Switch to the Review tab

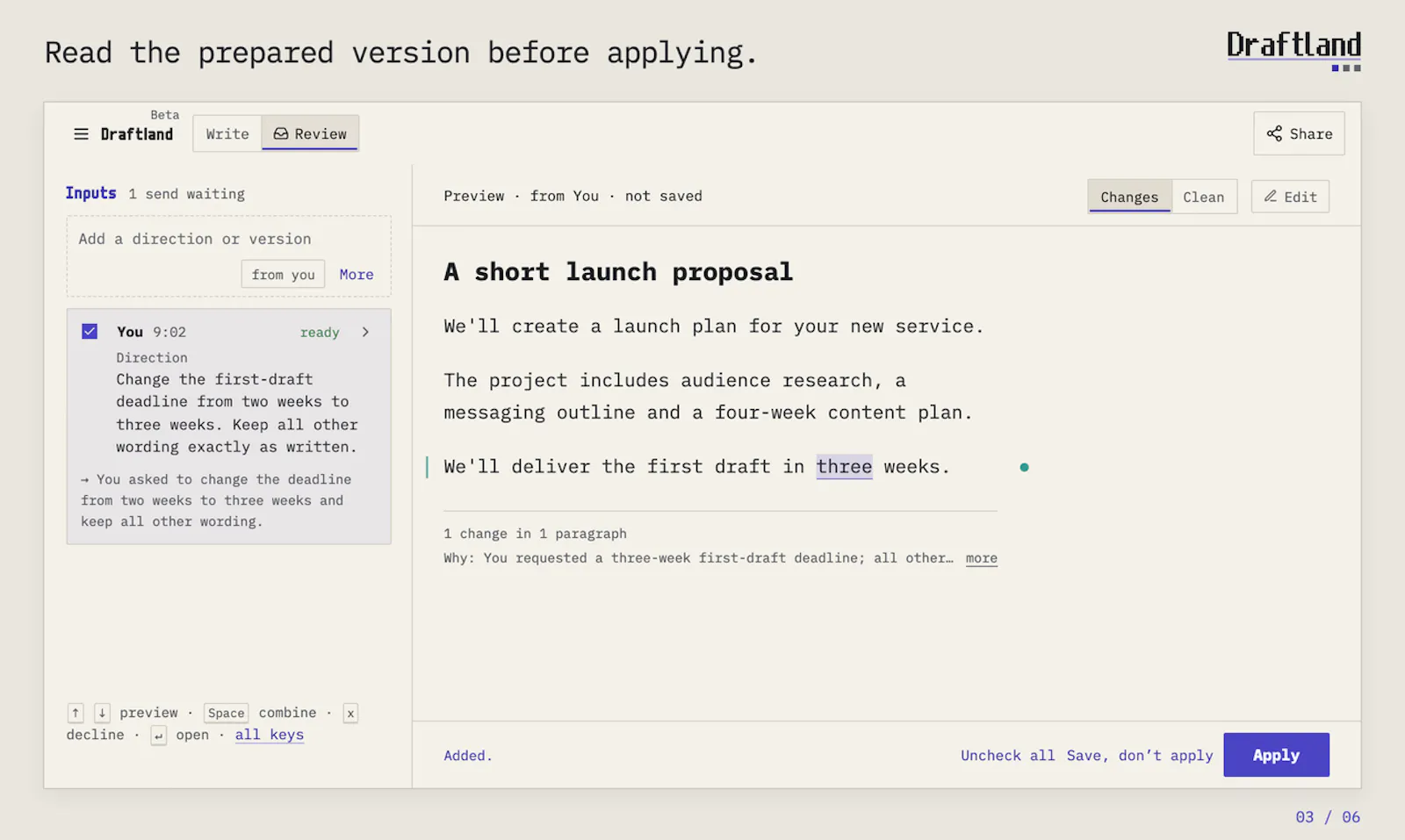pos(310,134)
